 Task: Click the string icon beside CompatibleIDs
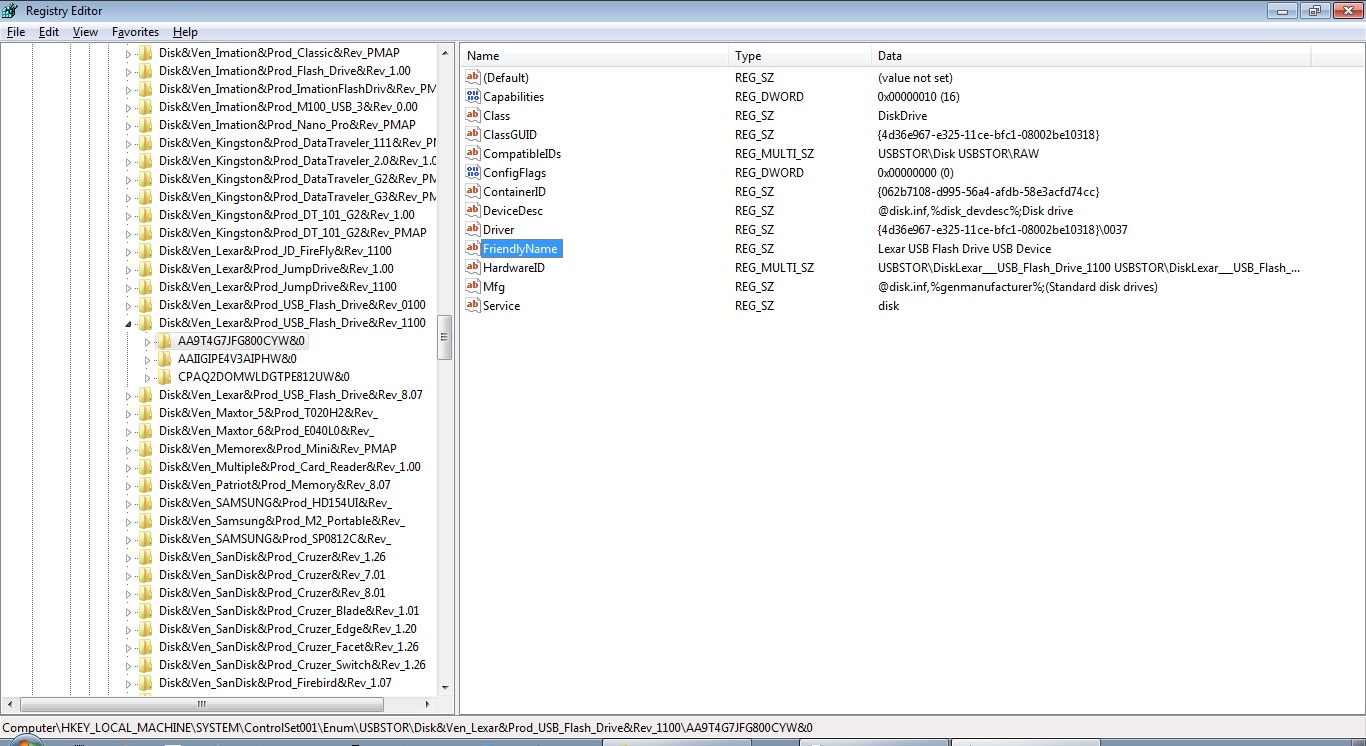tap(473, 154)
